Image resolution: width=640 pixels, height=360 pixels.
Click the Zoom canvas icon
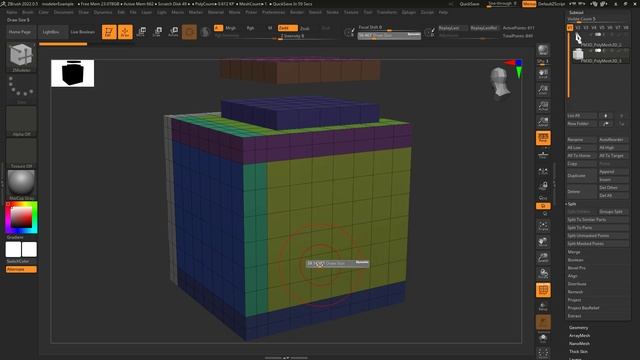tap(543, 89)
